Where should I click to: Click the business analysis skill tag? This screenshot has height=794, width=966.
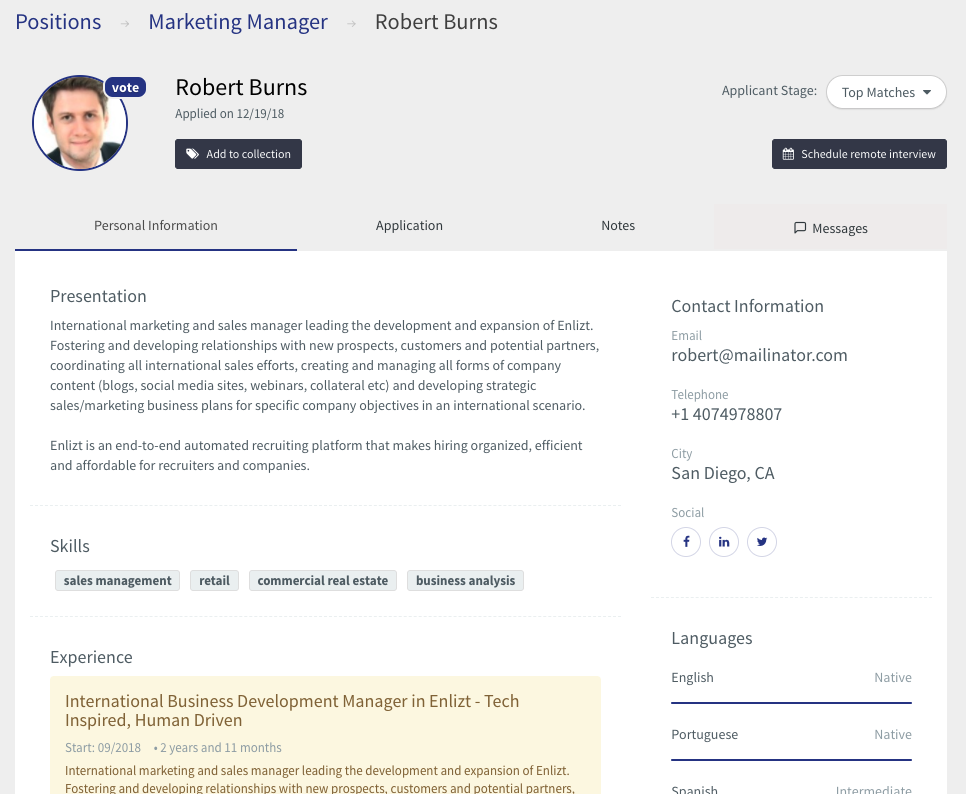465,581
